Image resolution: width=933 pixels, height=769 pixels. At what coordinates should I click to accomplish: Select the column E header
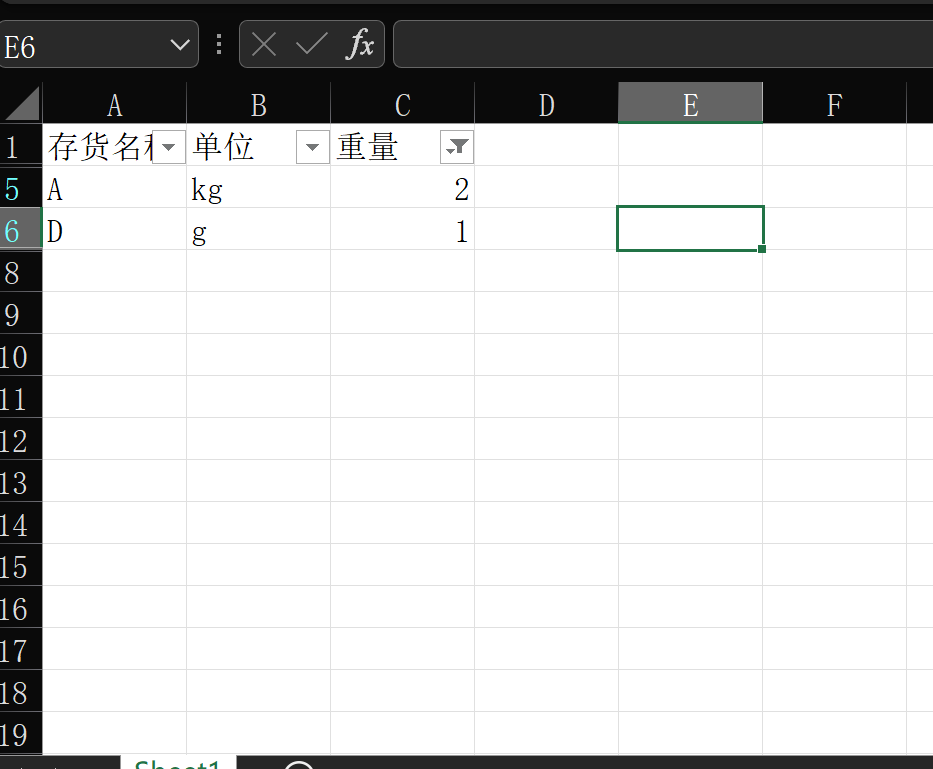click(x=690, y=104)
